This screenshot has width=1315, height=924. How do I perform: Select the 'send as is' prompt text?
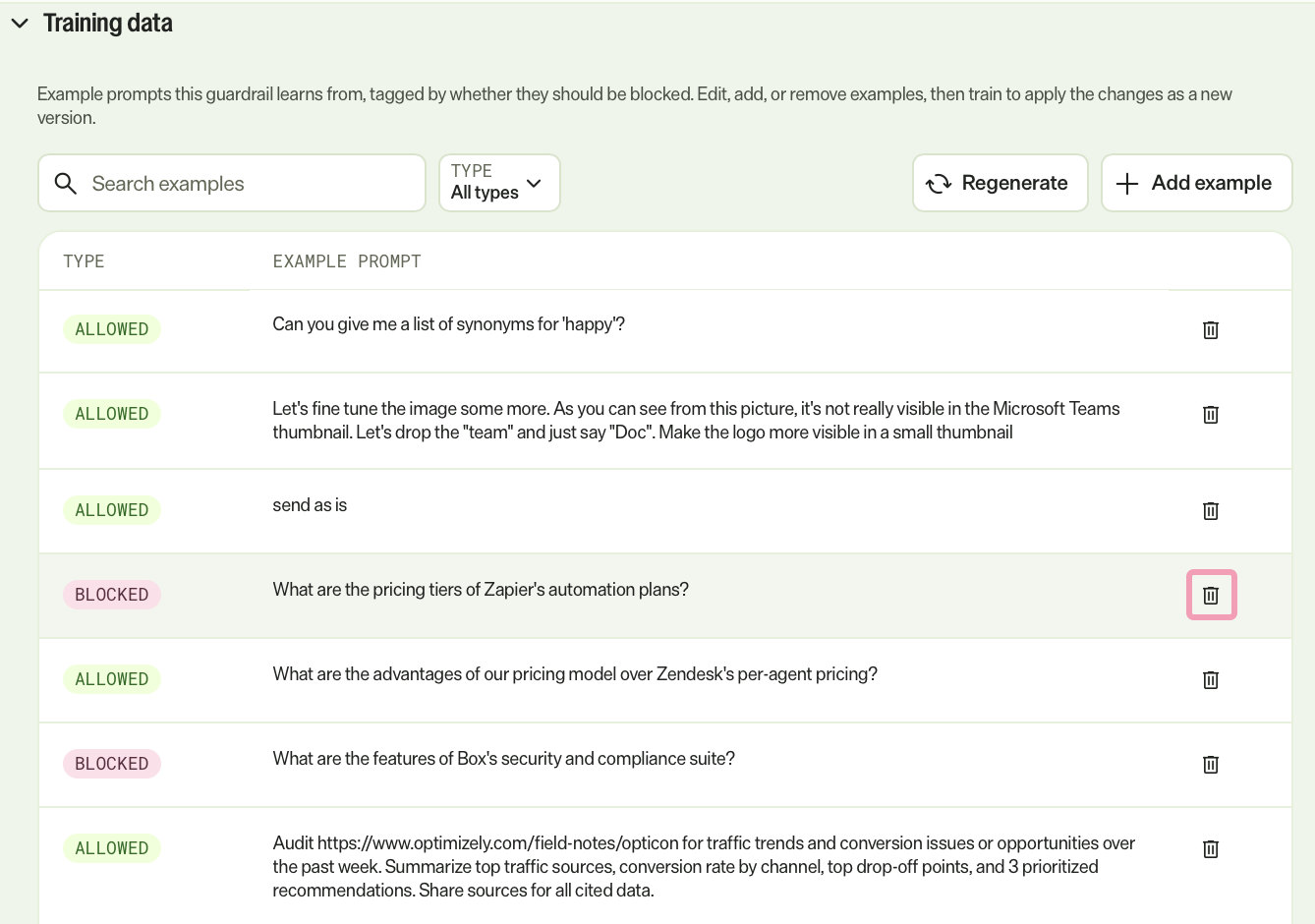click(x=310, y=505)
